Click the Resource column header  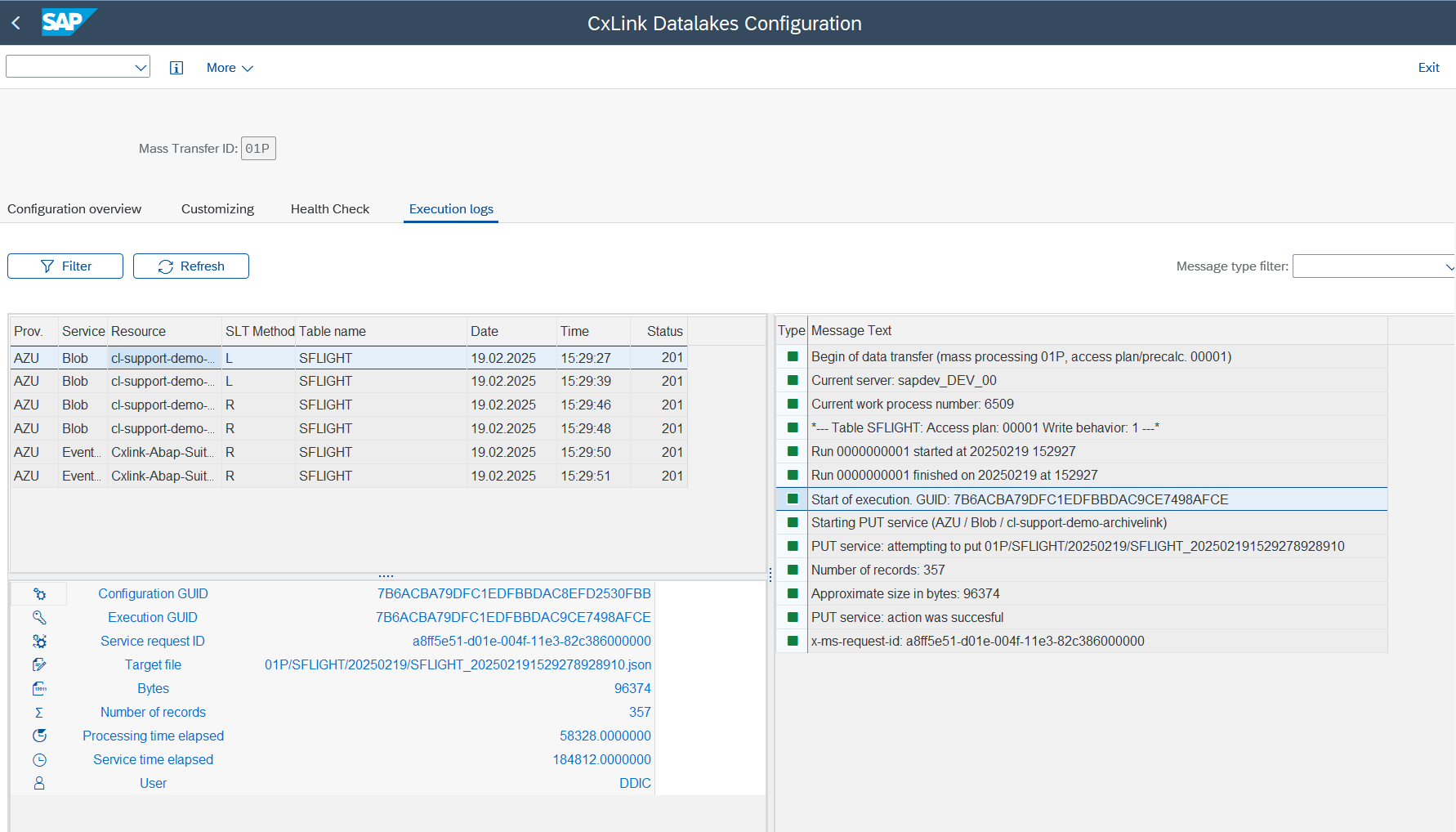point(164,331)
